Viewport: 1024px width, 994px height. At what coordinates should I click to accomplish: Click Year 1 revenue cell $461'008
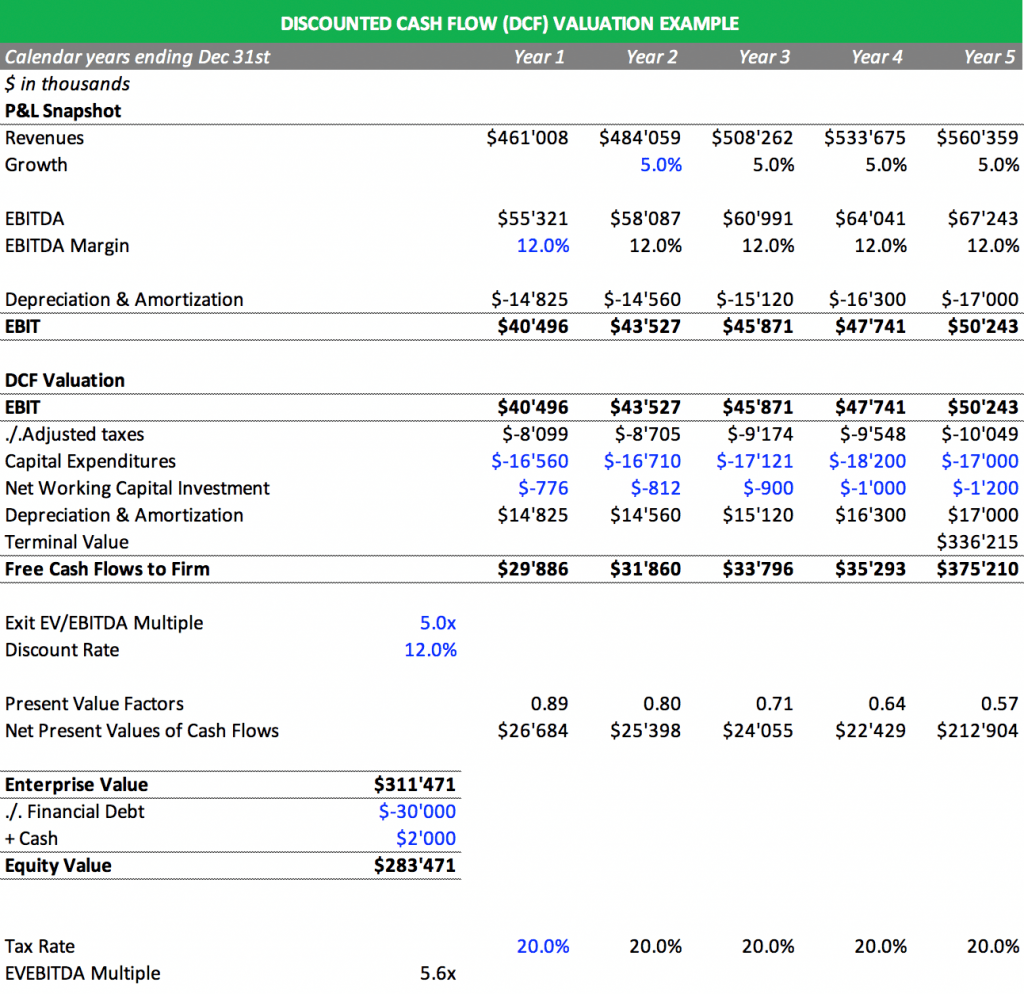pos(527,138)
